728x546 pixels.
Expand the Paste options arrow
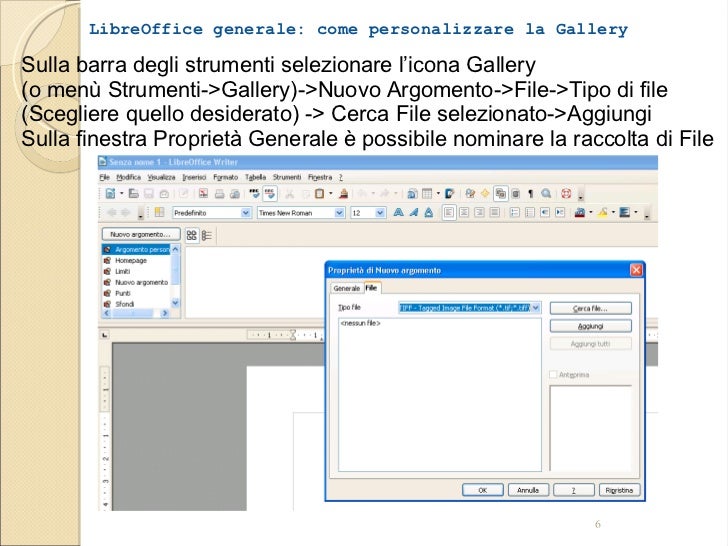coord(331,193)
